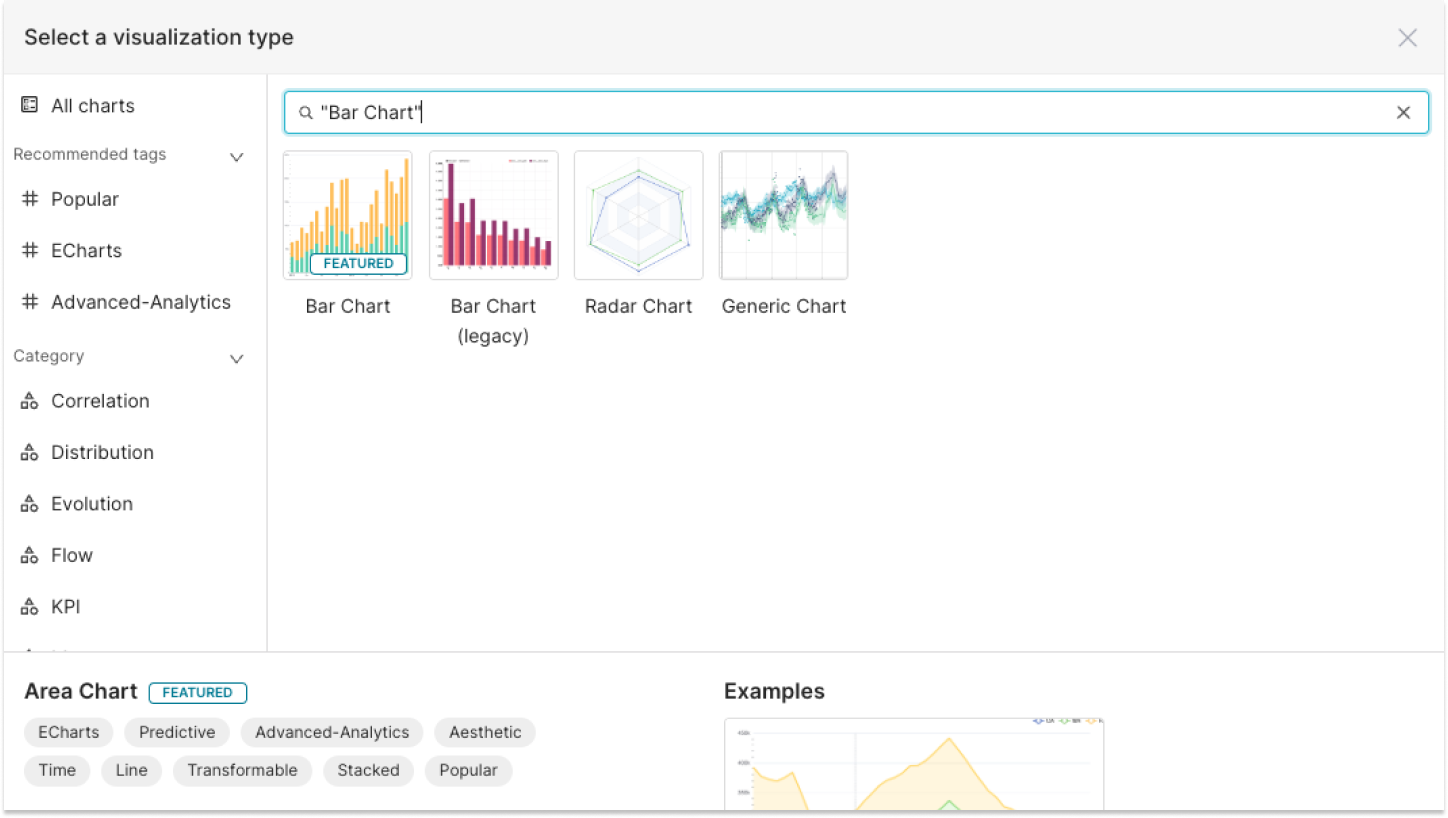Click the All charts grid icon
The image size is (1448, 818).
(29, 105)
